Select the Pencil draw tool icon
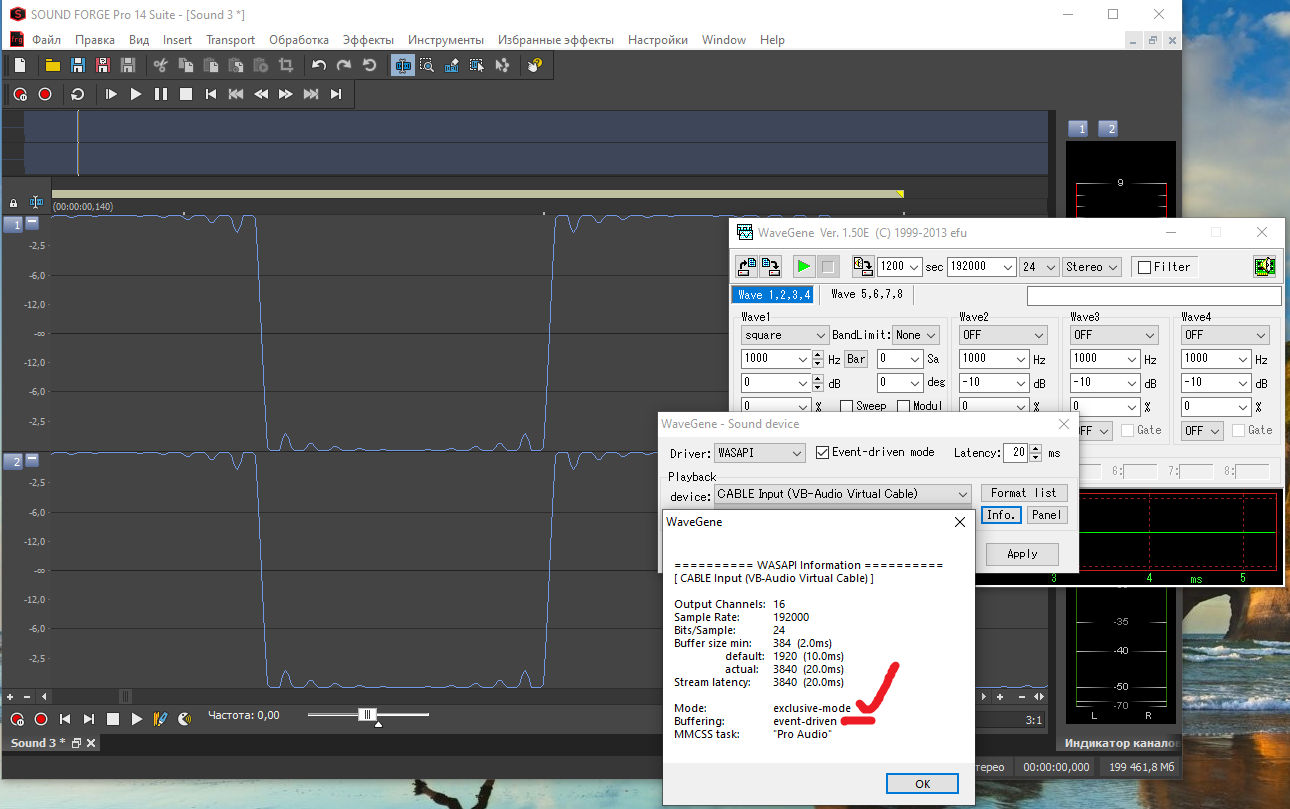The image size is (1290, 809). (452, 65)
